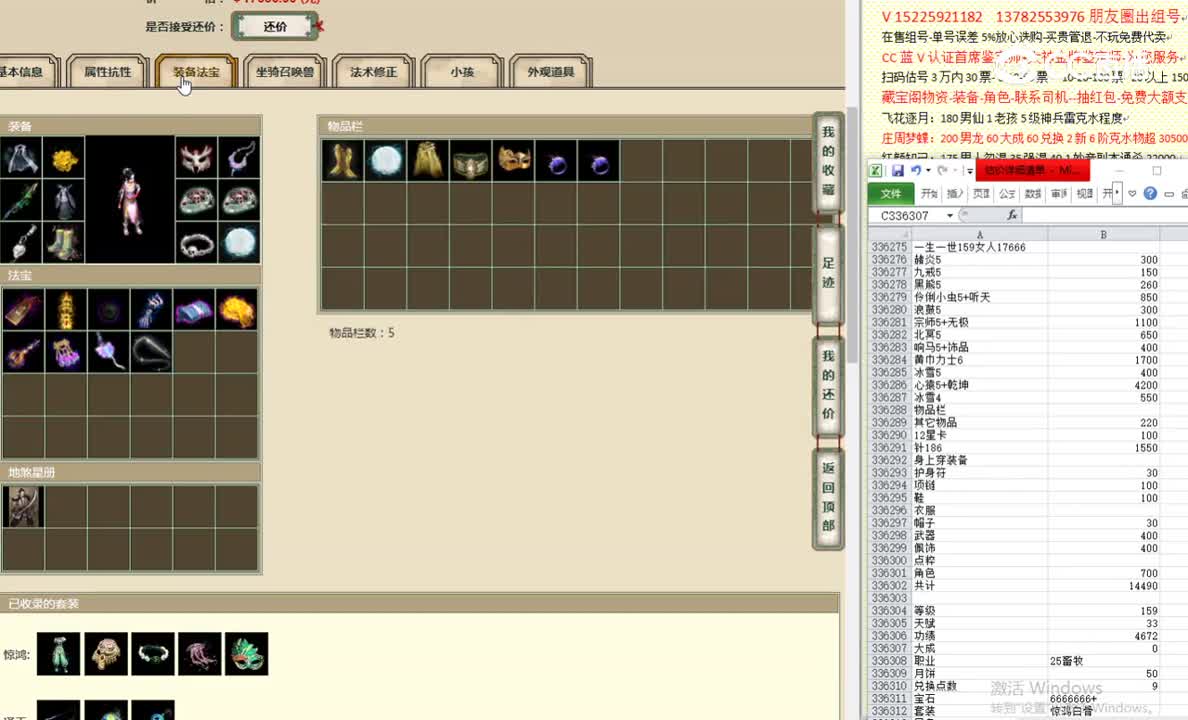Click the Redo icon in Excel
1188x720 pixels.
(941, 171)
